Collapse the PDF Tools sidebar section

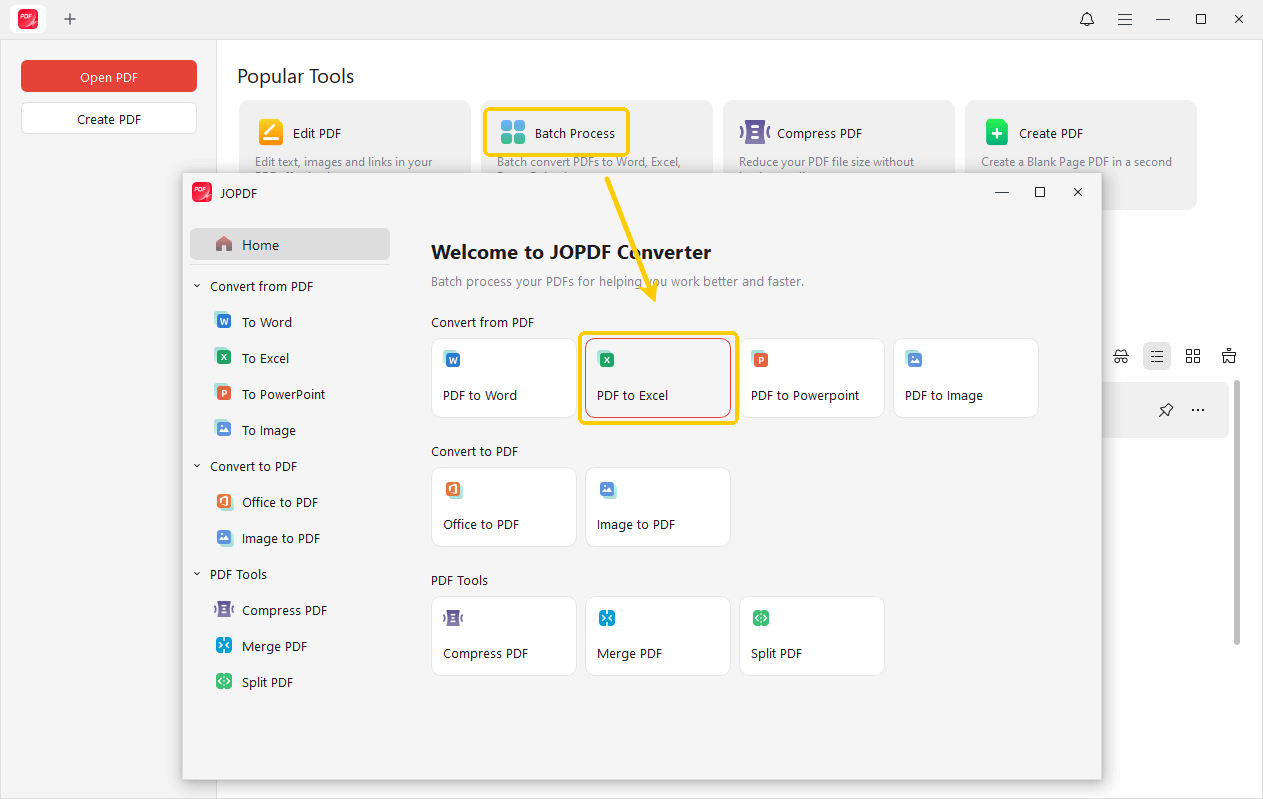tap(197, 574)
